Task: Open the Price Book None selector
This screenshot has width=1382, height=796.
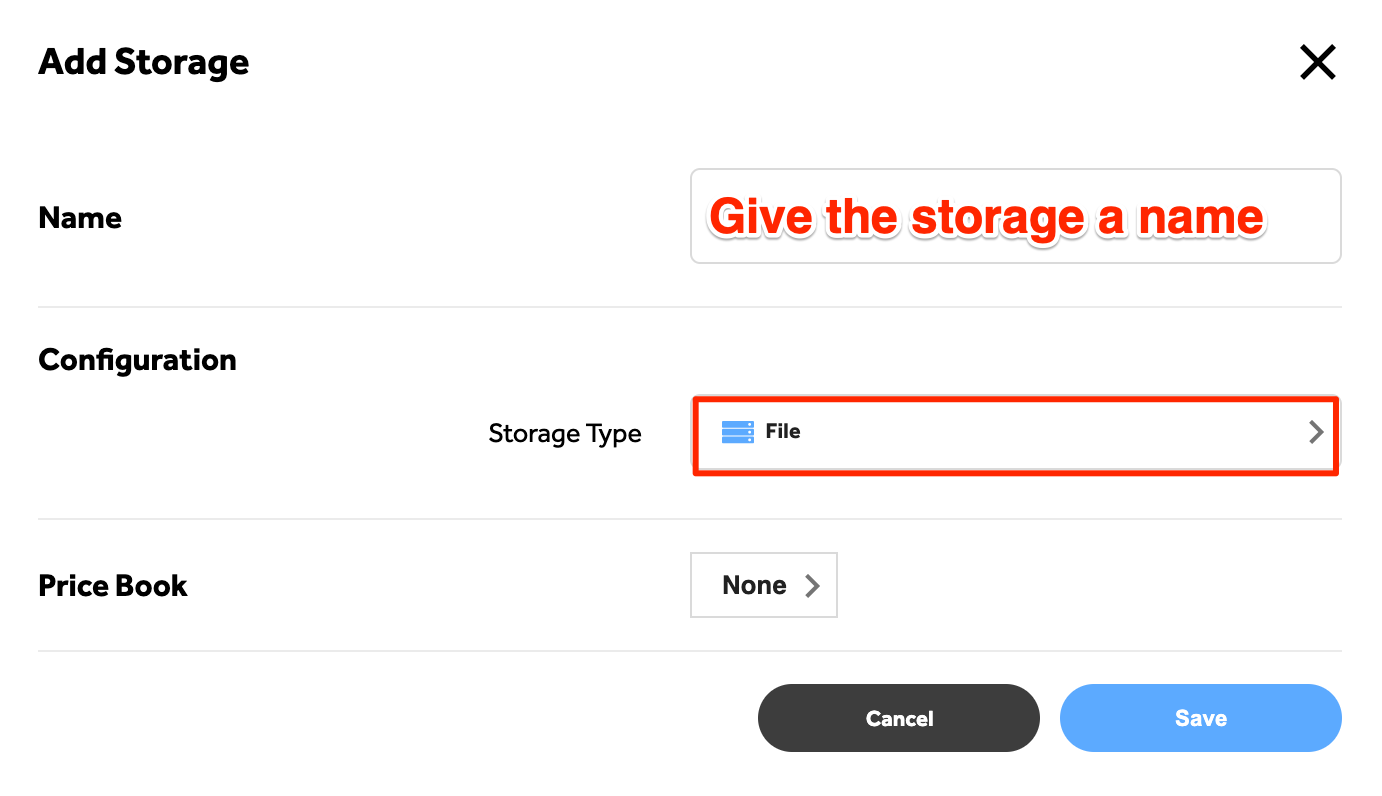Action: 763,585
